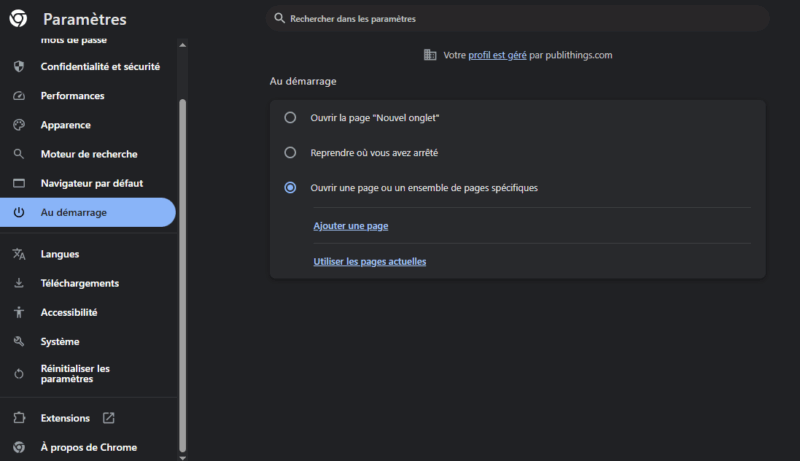Click the Ajouter une page link
Screen dimensions: 800x461
[351, 226]
